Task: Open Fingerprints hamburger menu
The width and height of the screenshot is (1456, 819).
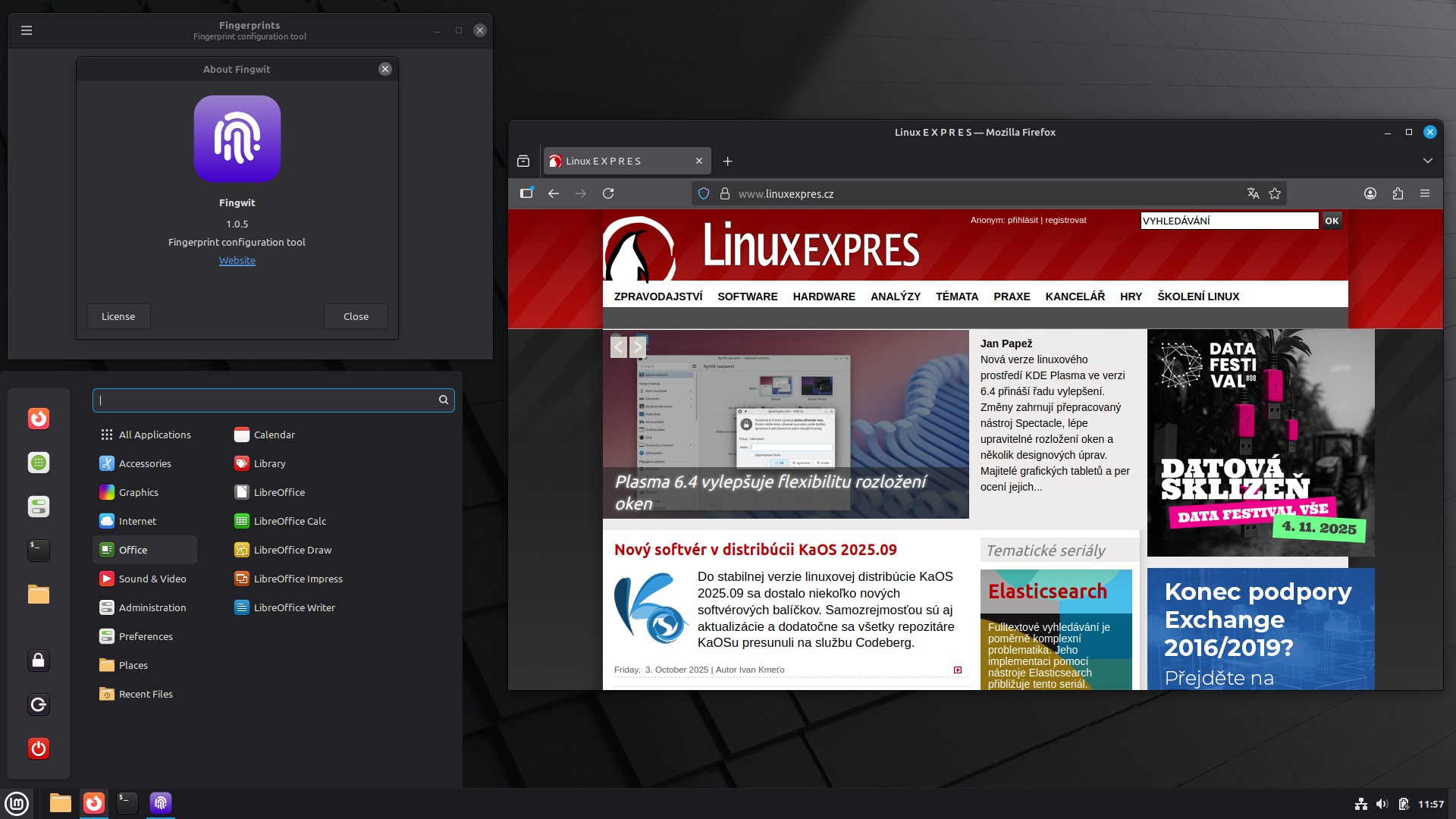Action: 27,30
